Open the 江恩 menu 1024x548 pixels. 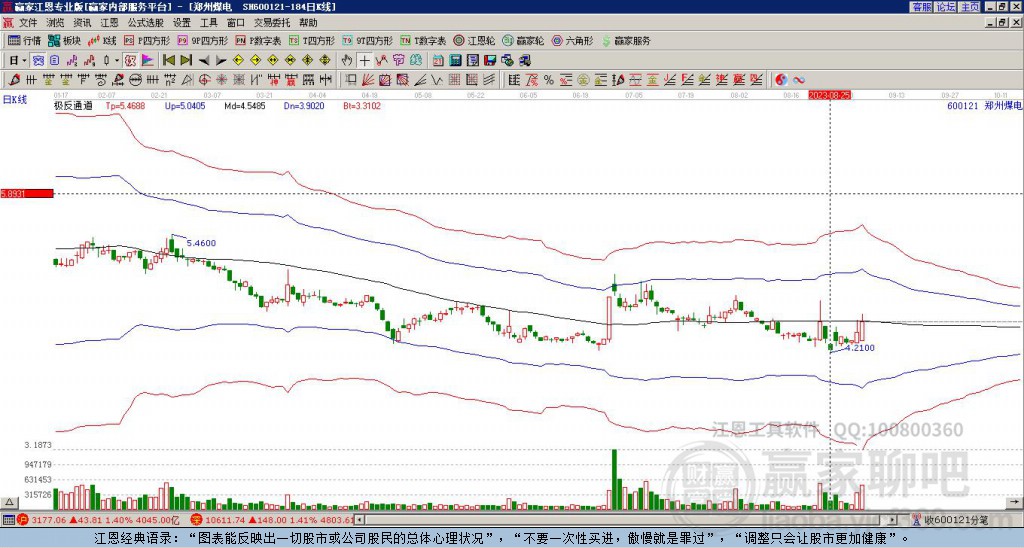coord(109,23)
